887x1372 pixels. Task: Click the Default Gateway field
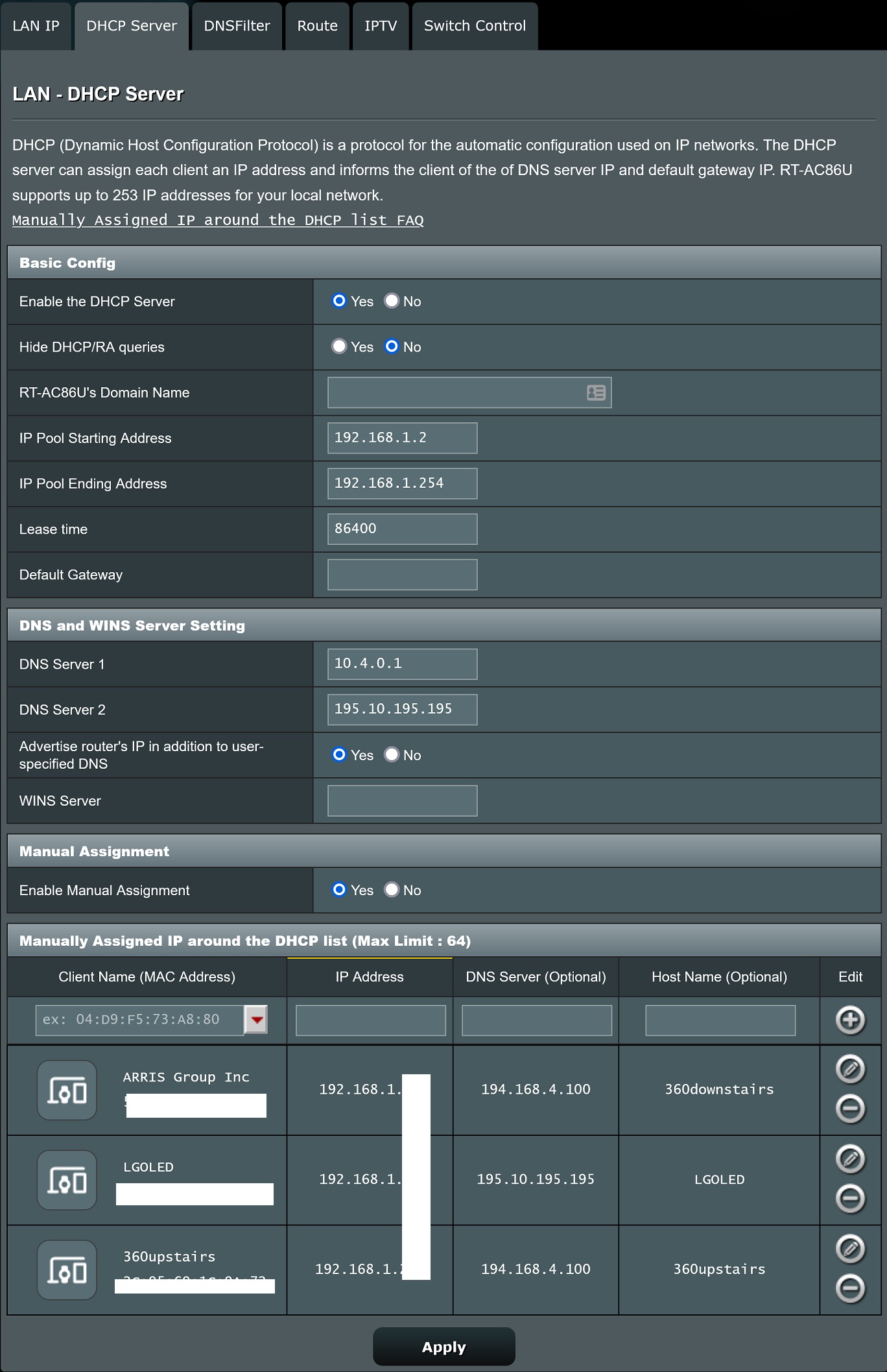(x=403, y=575)
